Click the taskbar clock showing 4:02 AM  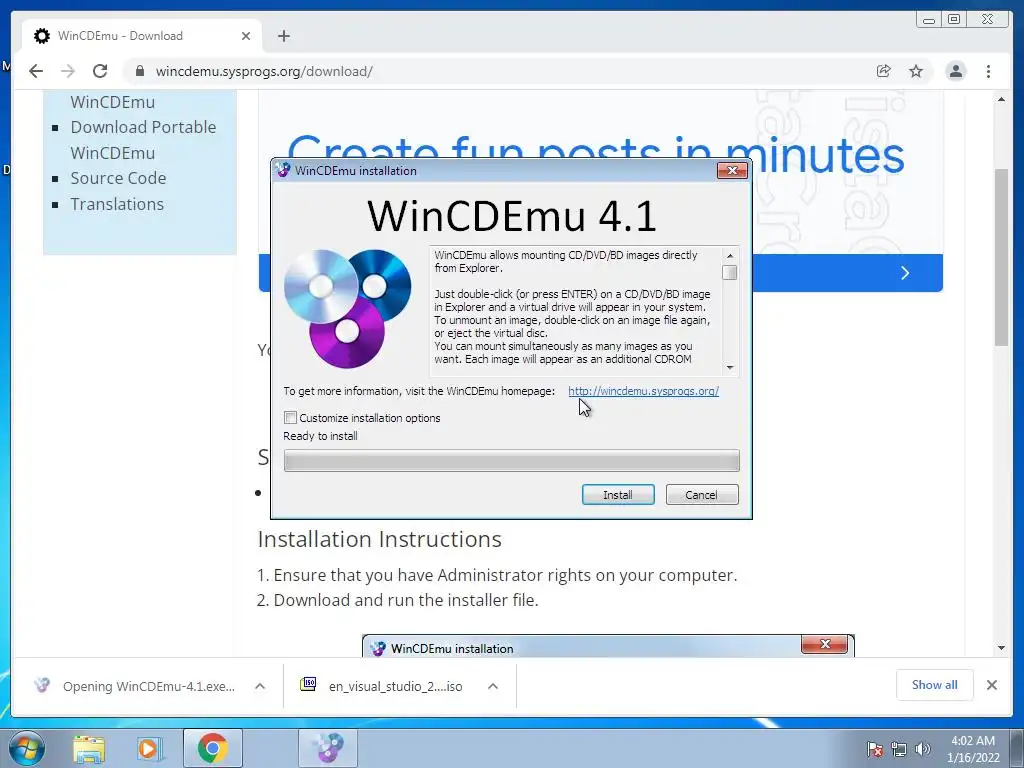pyautogui.click(x=973, y=749)
